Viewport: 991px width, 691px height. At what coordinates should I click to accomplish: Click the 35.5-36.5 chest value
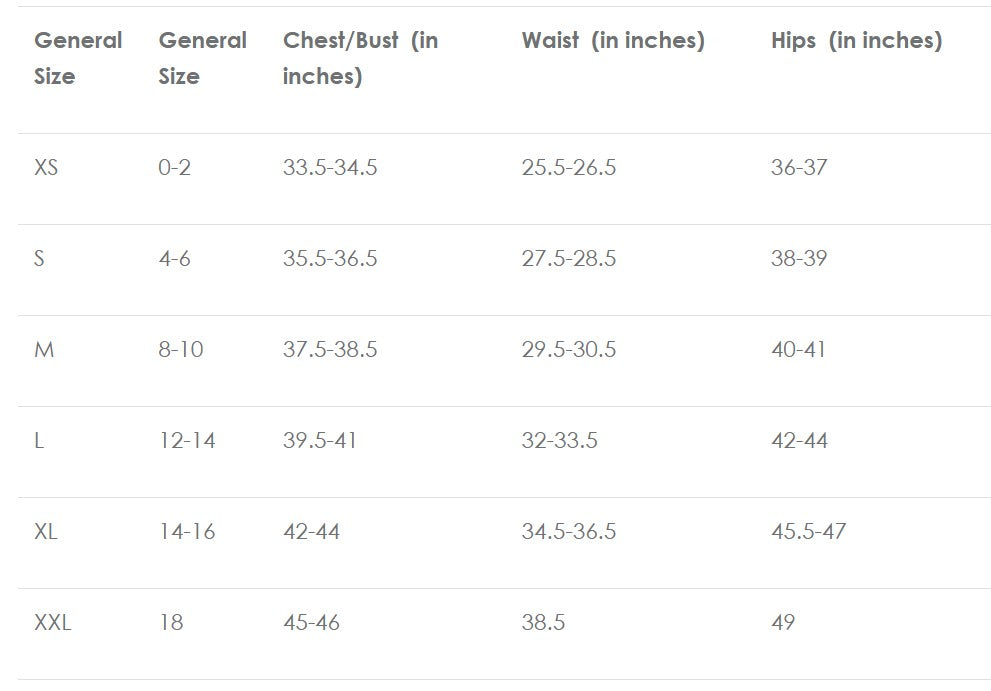pyautogui.click(x=330, y=259)
